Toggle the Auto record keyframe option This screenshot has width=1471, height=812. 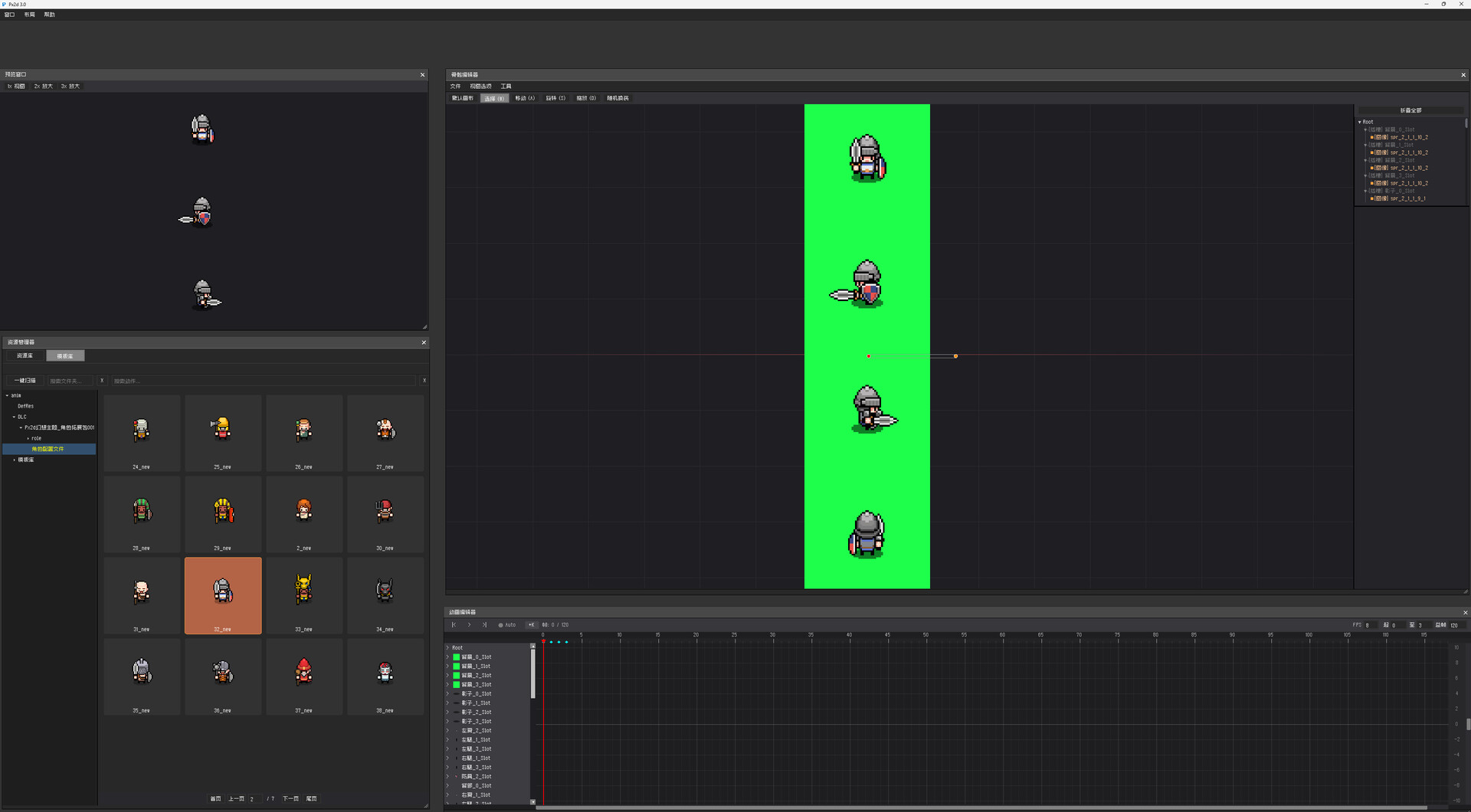click(507, 625)
